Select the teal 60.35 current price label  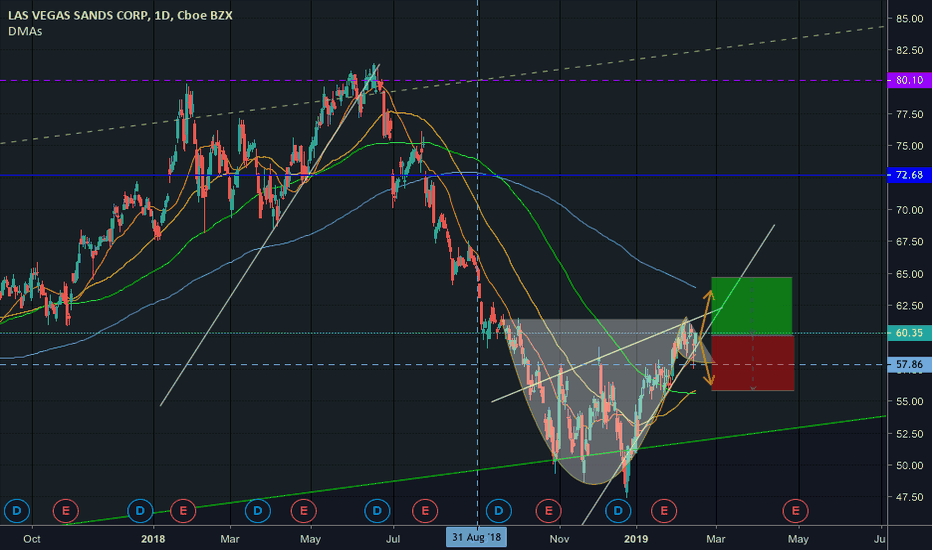coord(909,333)
